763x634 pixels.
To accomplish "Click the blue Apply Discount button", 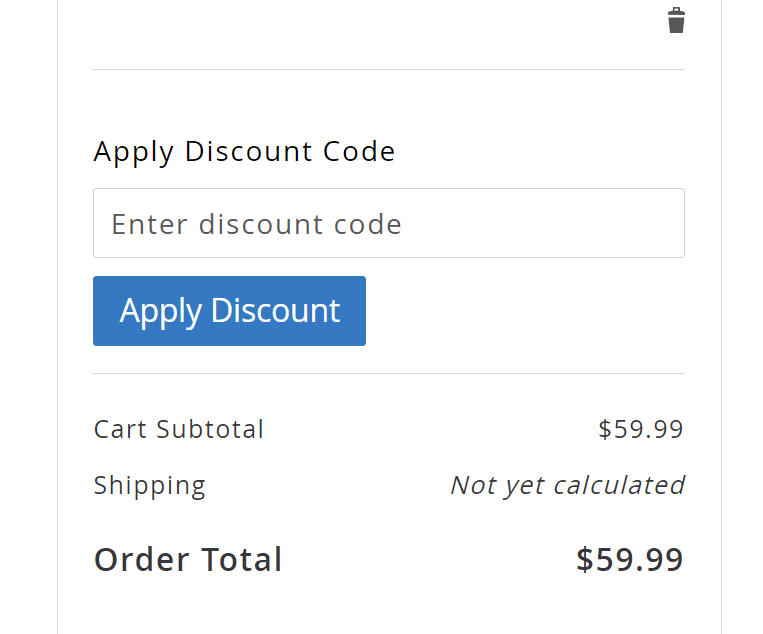I will (229, 311).
